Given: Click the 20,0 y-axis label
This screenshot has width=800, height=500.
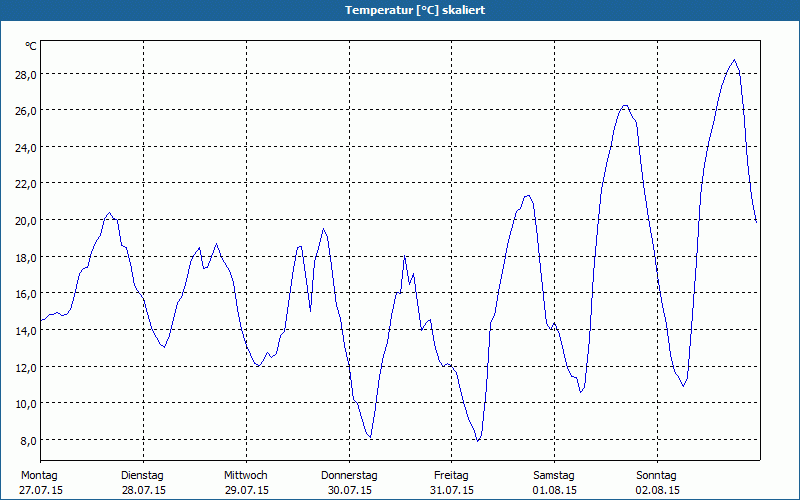Looking at the screenshot, I should [x=25, y=220].
